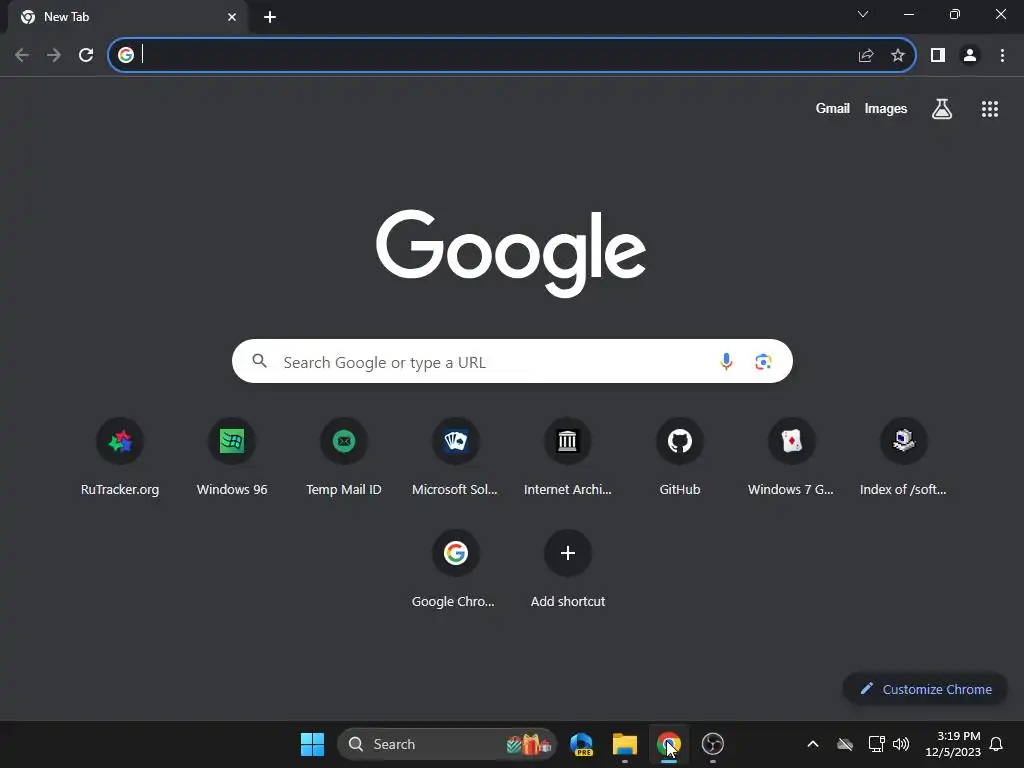
Task: Click the OneDrive cloud tray icon
Action: point(845,744)
